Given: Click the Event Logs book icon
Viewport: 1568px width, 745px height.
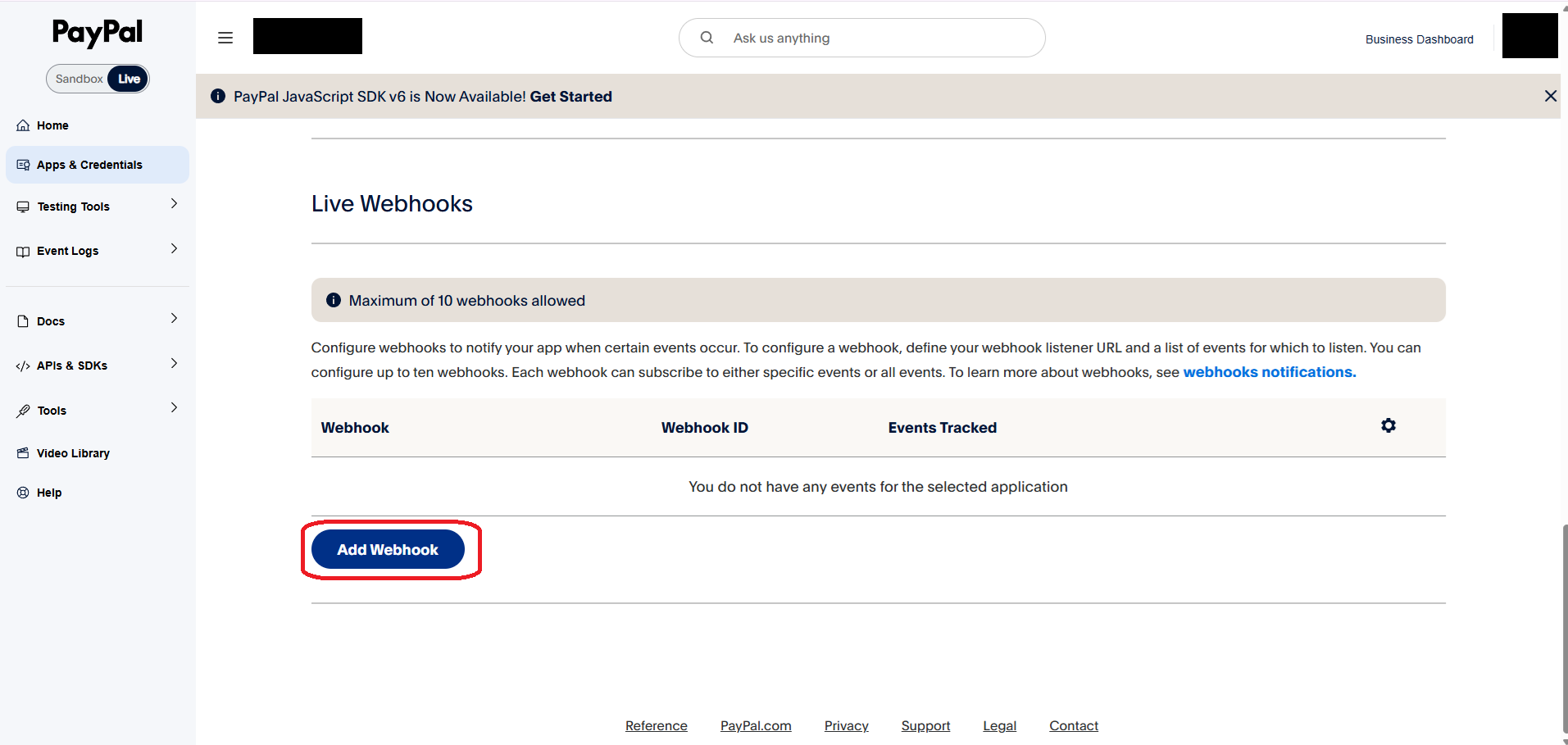Looking at the screenshot, I should coord(23,252).
